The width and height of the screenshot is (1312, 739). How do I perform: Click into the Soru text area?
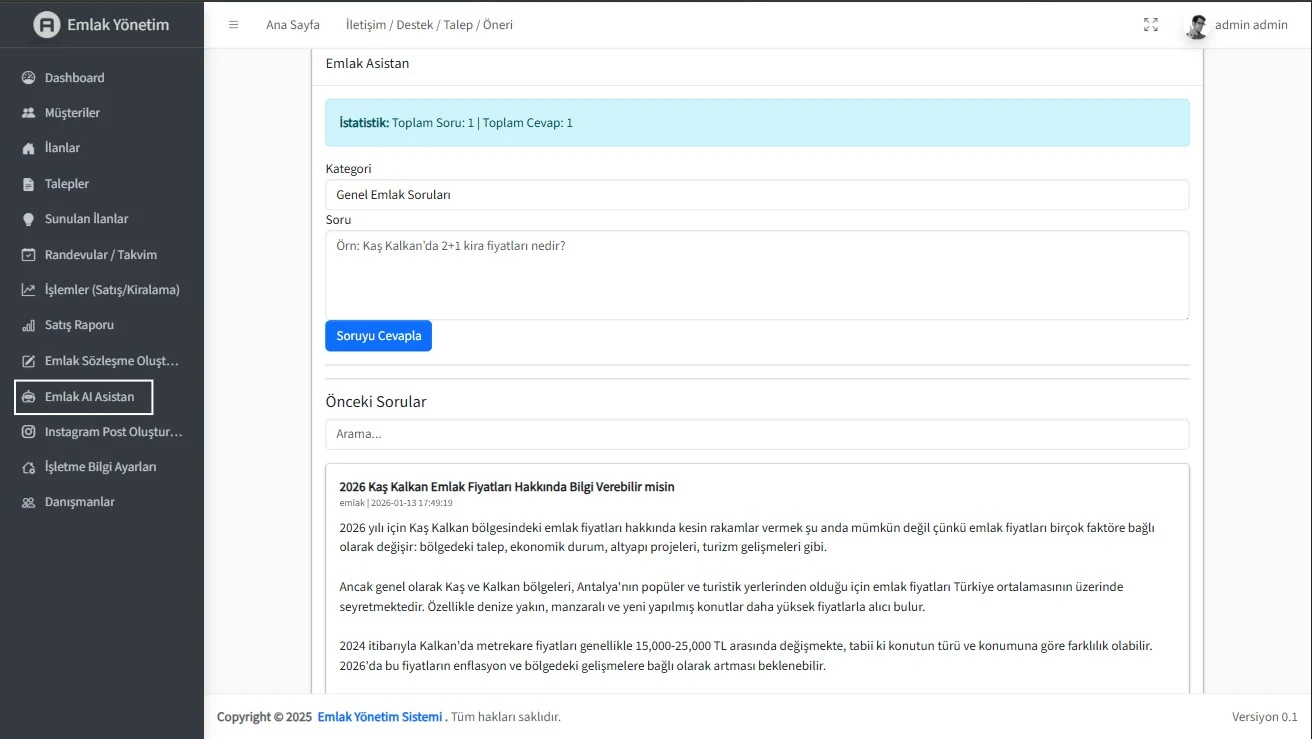[757, 275]
